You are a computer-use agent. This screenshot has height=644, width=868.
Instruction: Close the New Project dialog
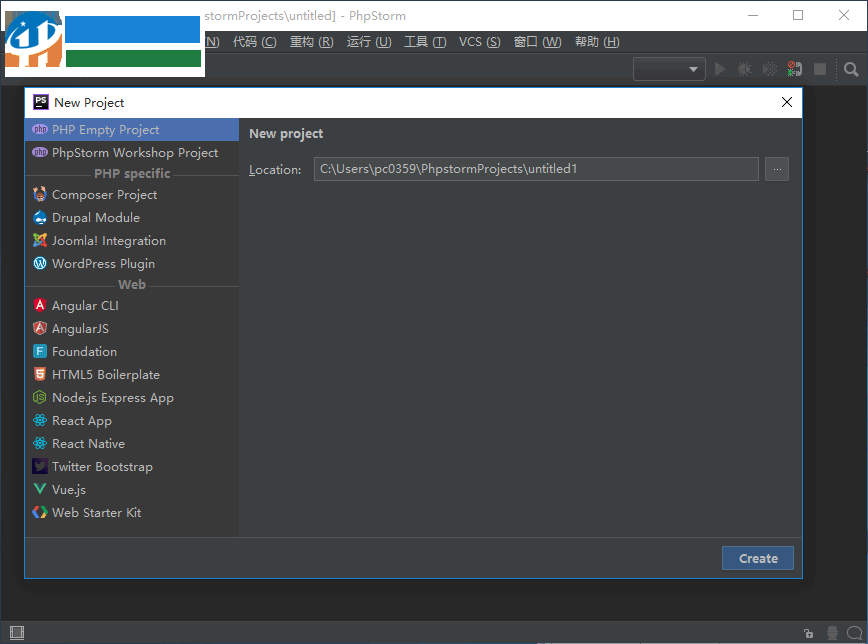[787, 102]
